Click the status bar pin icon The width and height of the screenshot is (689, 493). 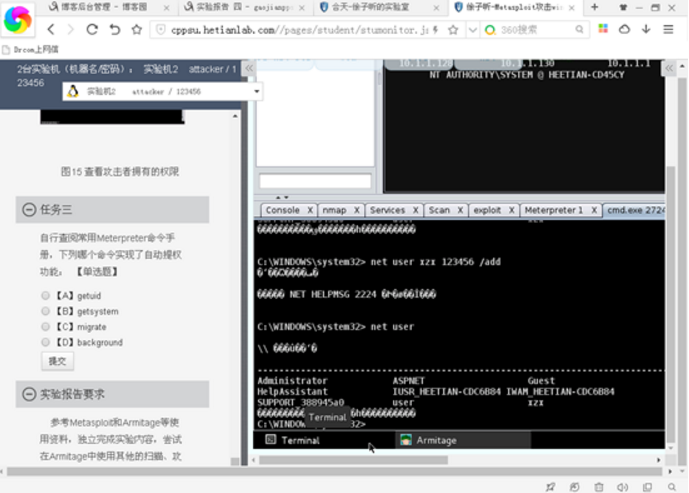[550, 487]
